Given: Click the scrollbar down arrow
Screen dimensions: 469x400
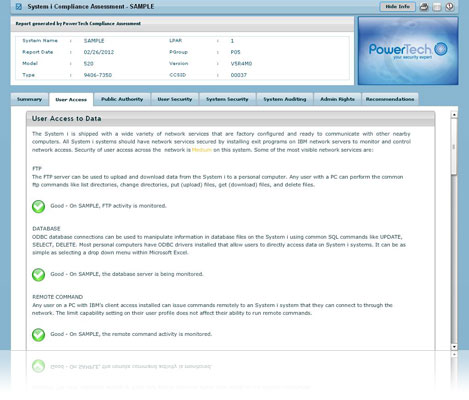Looking at the screenshot, I should tap(454, 347).
